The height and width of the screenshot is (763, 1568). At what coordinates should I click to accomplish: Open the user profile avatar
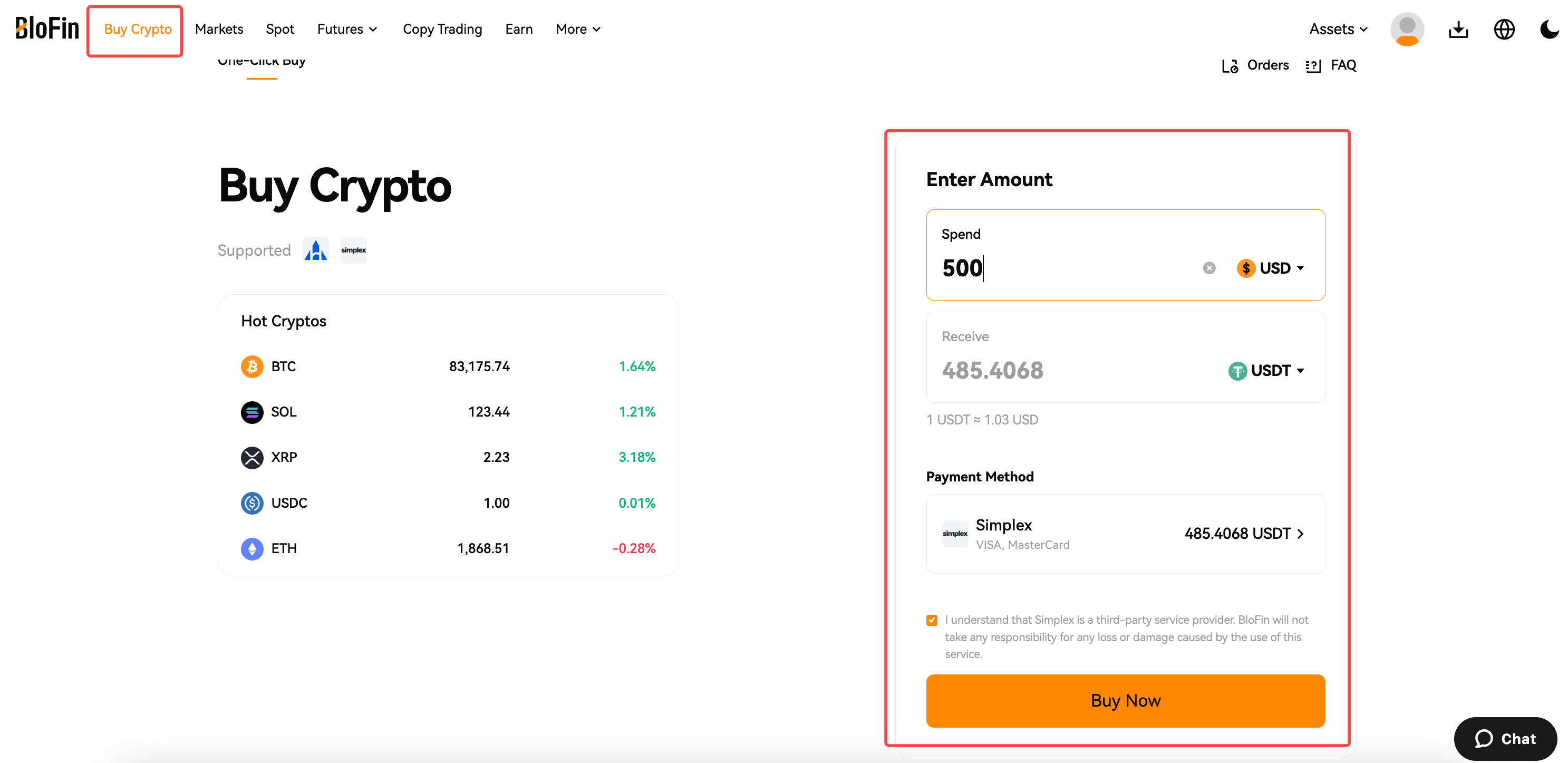1407,29
